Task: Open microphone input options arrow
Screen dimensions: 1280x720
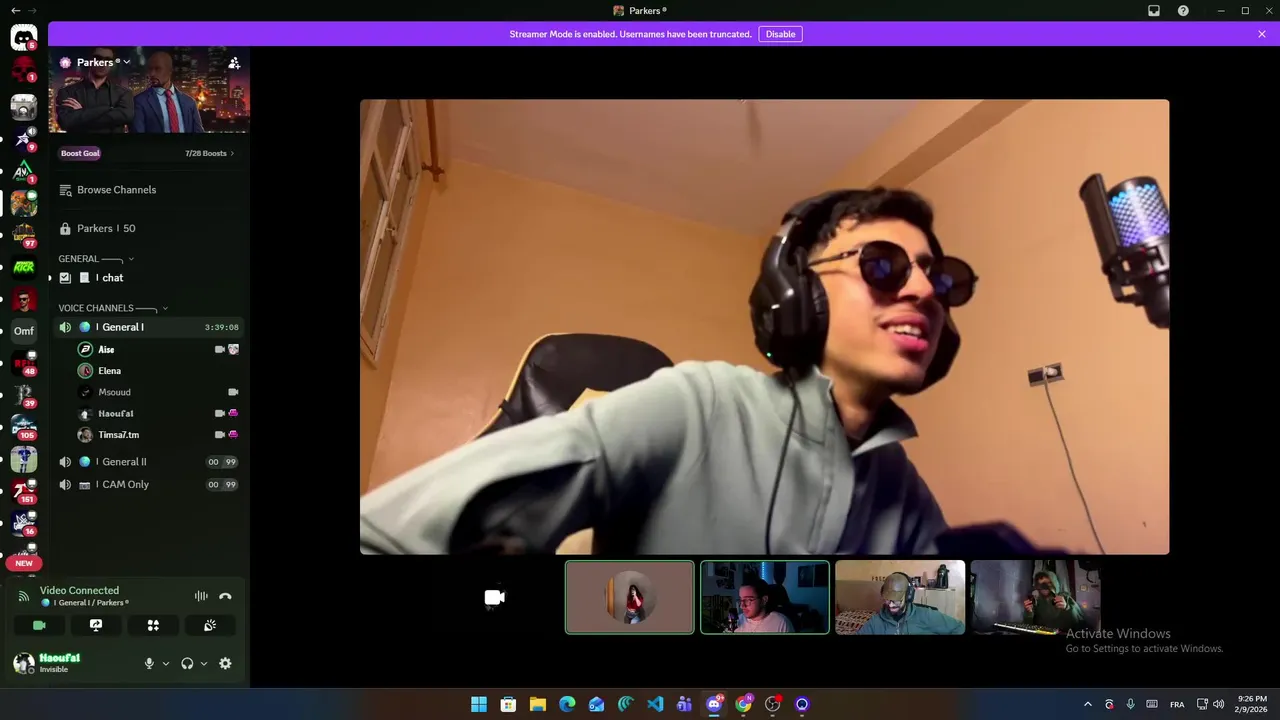Action: pos(166,663)
